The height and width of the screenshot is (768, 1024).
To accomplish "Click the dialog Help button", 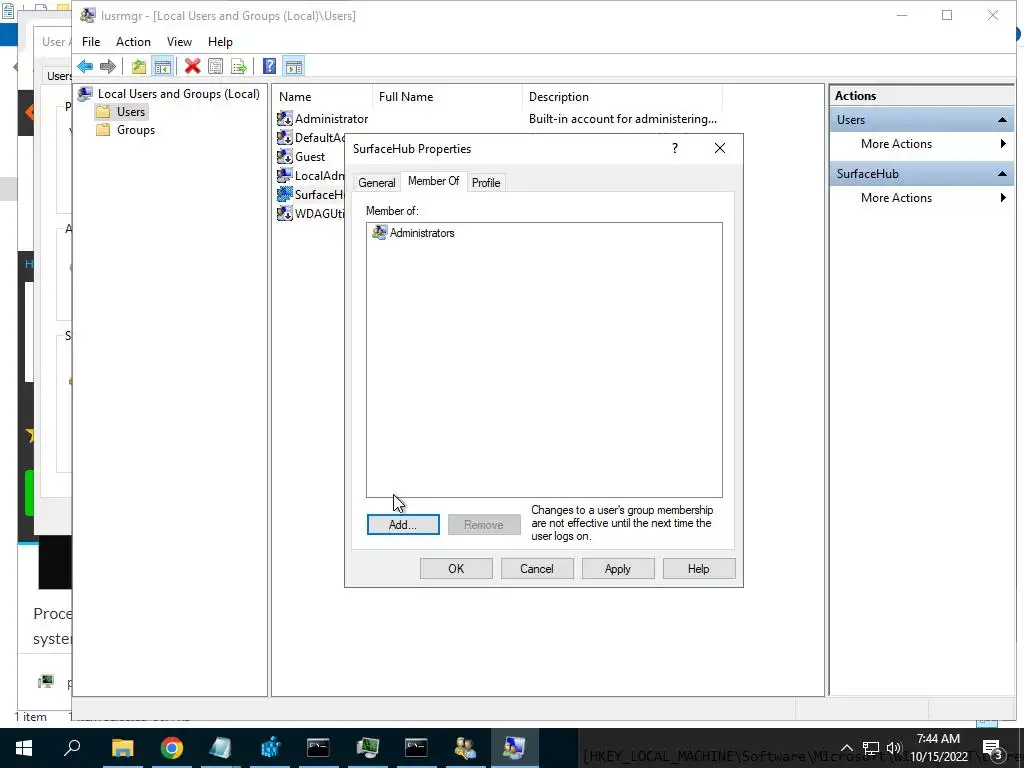I will (x=699, y=569).
